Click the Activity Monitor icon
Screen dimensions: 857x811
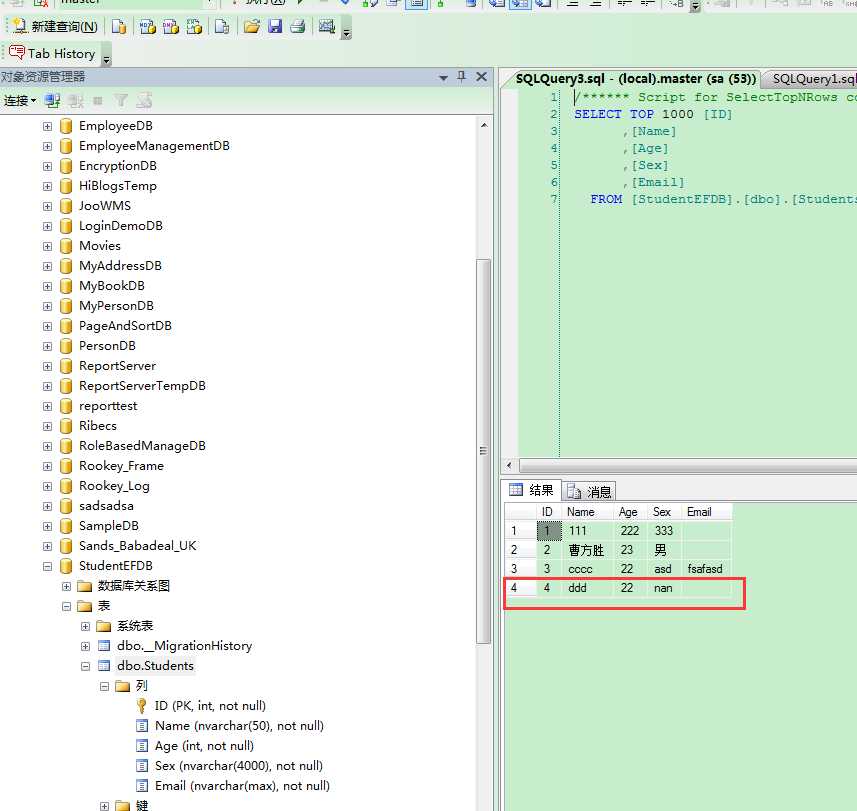pos(327,26)
